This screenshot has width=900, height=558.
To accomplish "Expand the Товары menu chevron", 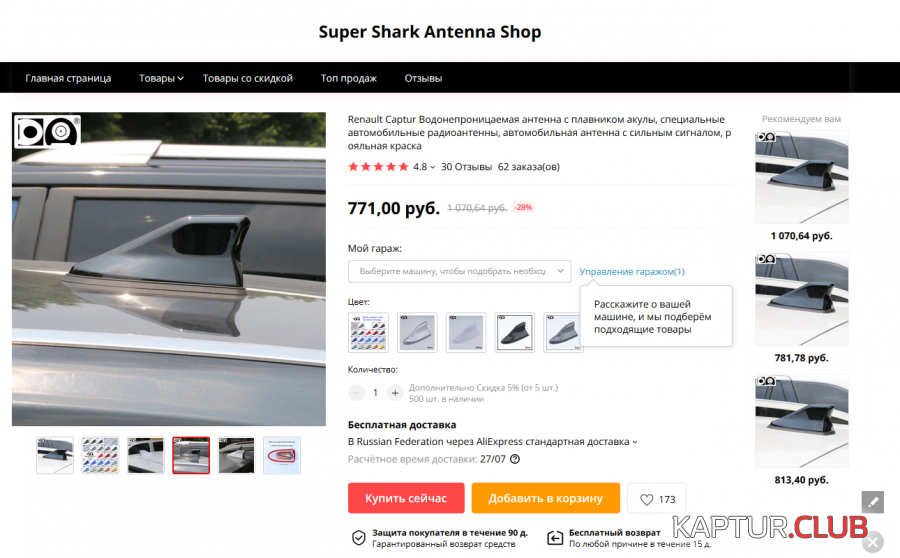I will pyautogui.click(x=180, y=79).
